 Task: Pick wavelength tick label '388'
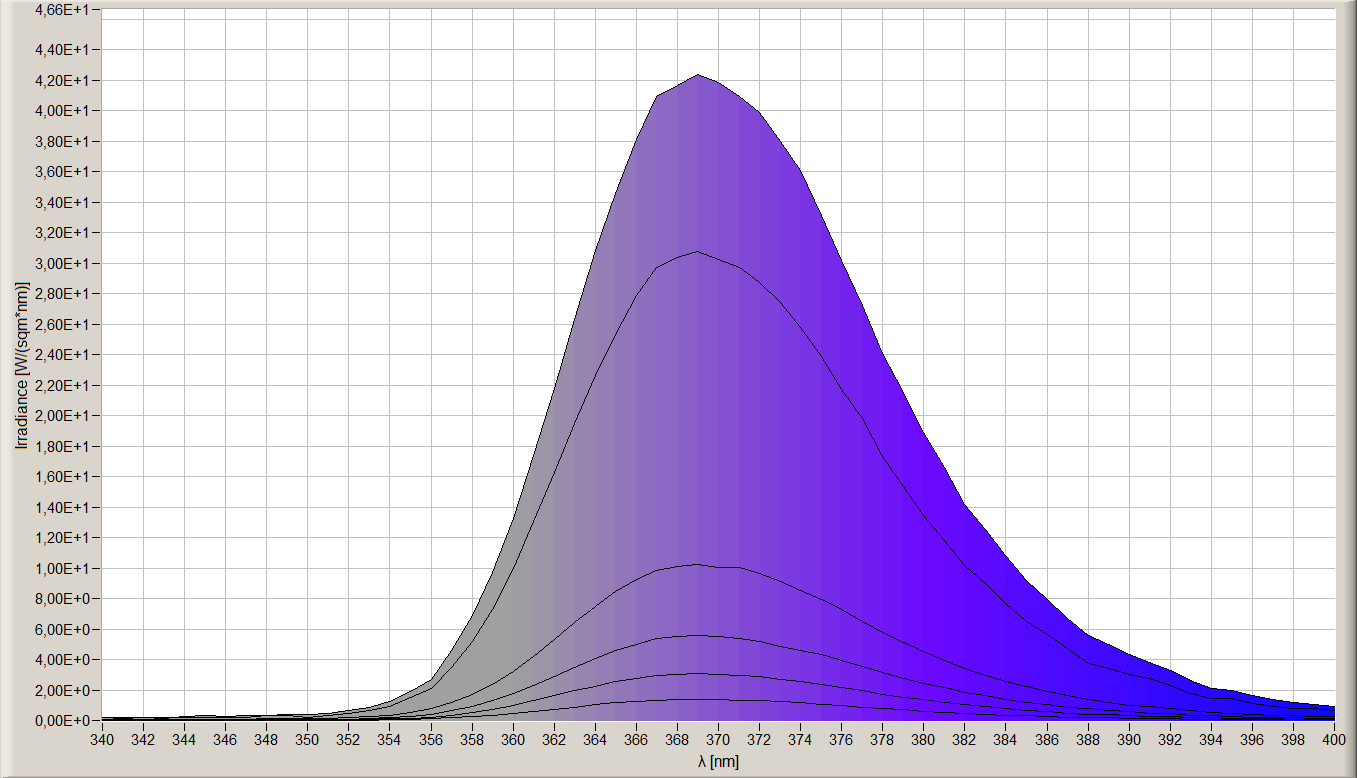1088,740
